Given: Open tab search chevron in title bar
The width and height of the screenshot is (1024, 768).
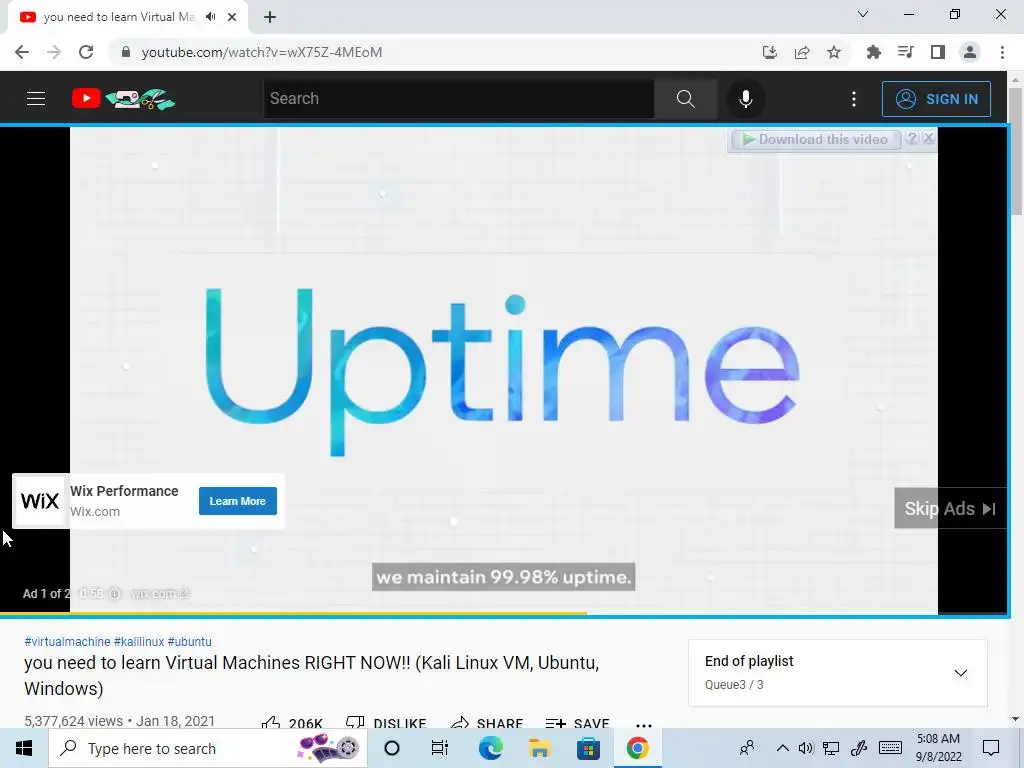Looking at the screenshot, I should pyautogui.click(x=863, y=14).
